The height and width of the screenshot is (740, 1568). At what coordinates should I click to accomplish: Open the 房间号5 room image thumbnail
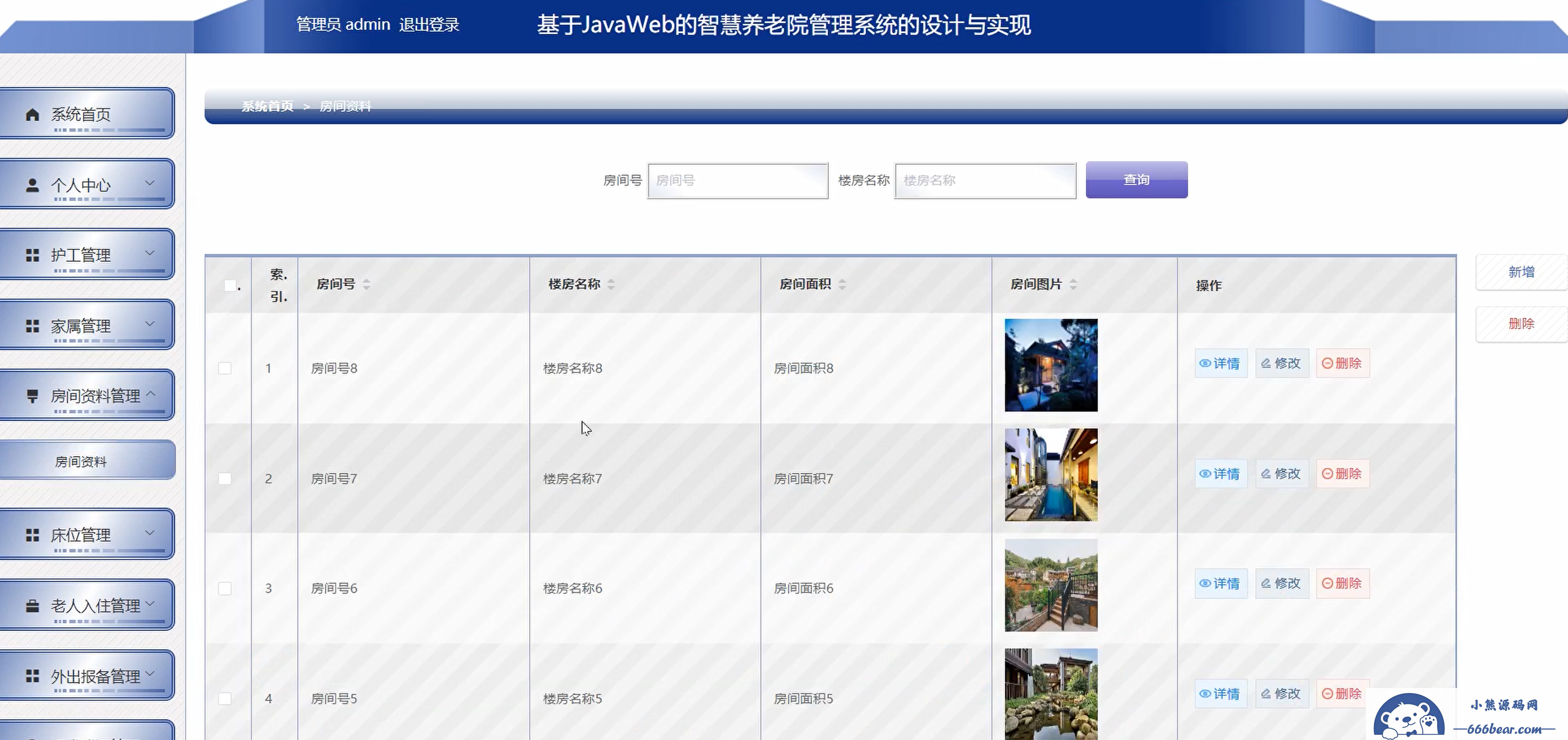(x=1051, y=694)
